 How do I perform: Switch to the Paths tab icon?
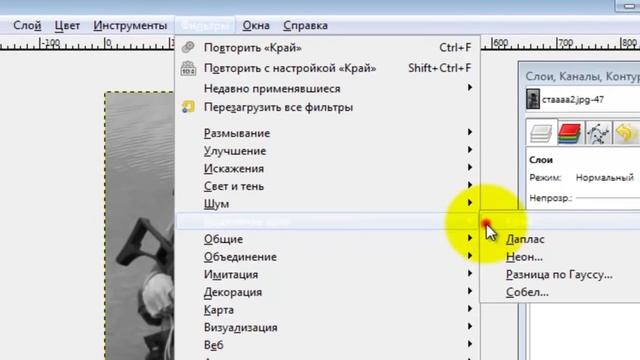click(598, 133)
